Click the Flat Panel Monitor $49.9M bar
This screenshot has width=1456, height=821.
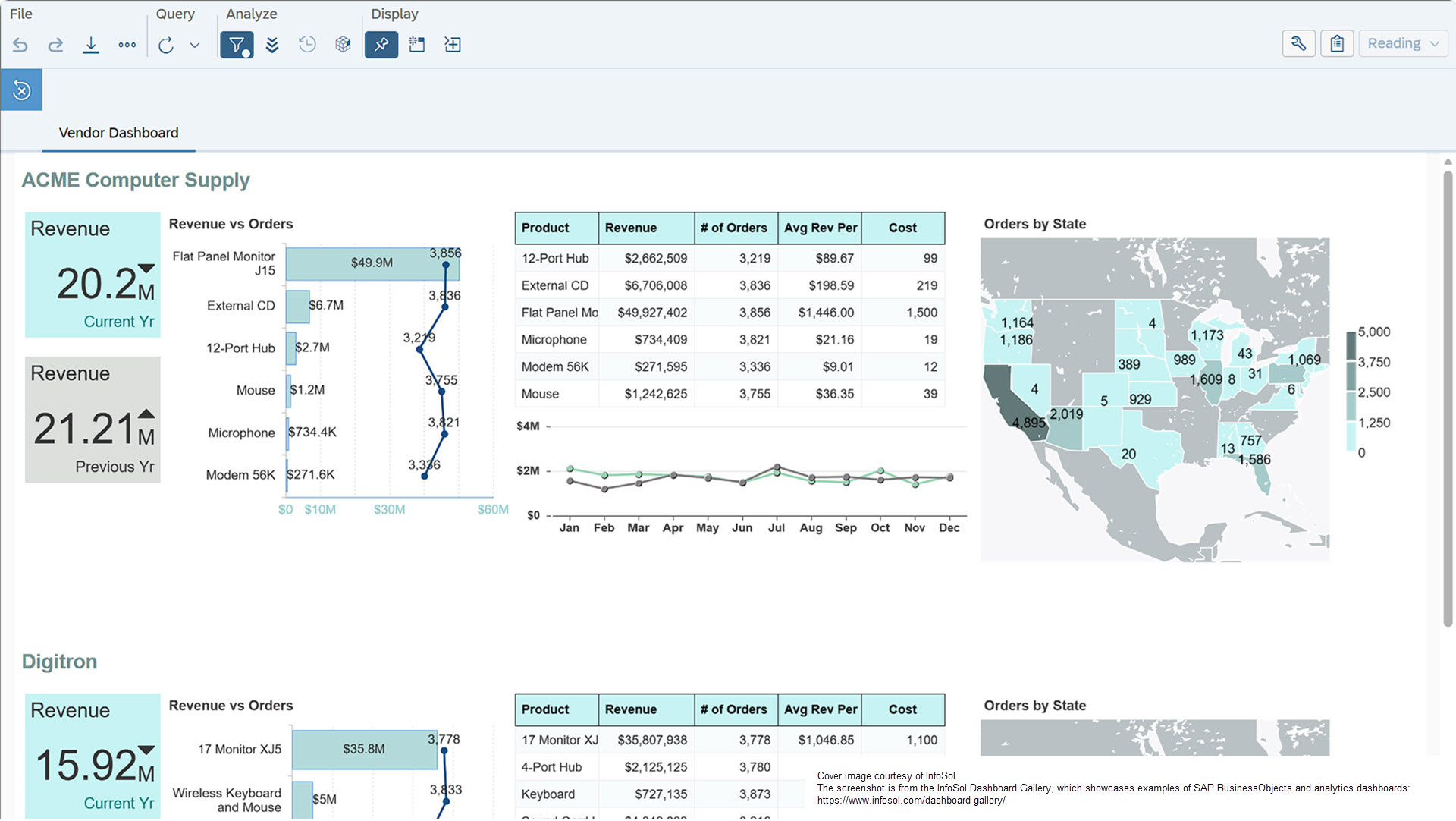(372, 263)
